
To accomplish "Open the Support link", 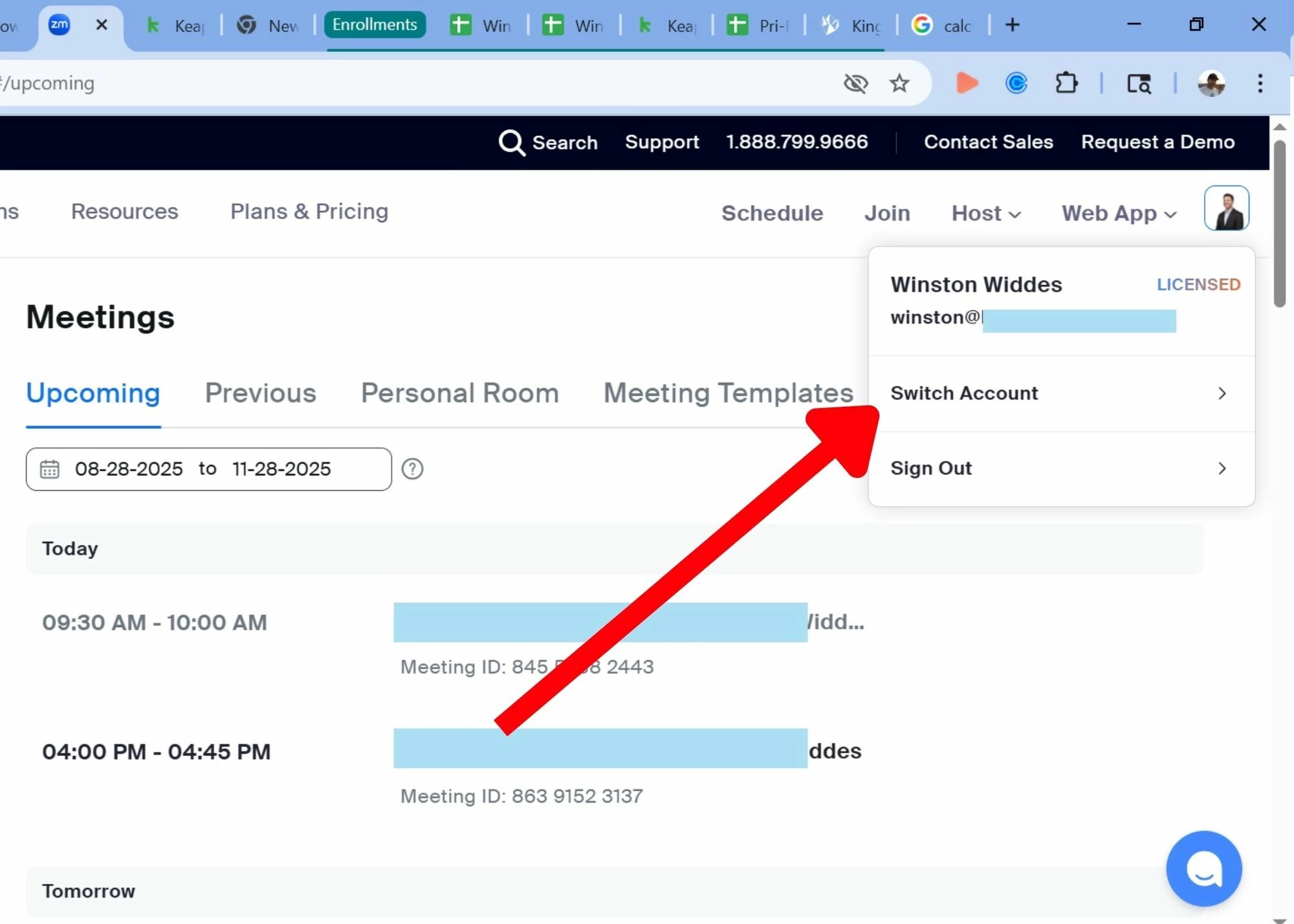I will [662, 142].
